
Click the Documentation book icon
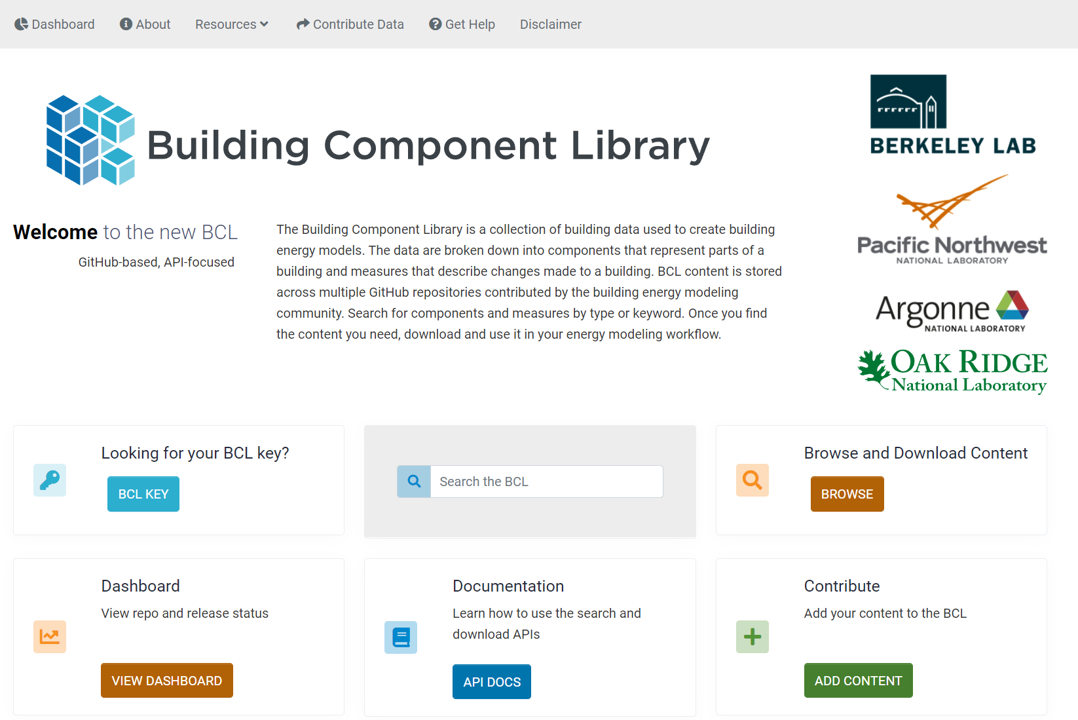click(401, 637)
